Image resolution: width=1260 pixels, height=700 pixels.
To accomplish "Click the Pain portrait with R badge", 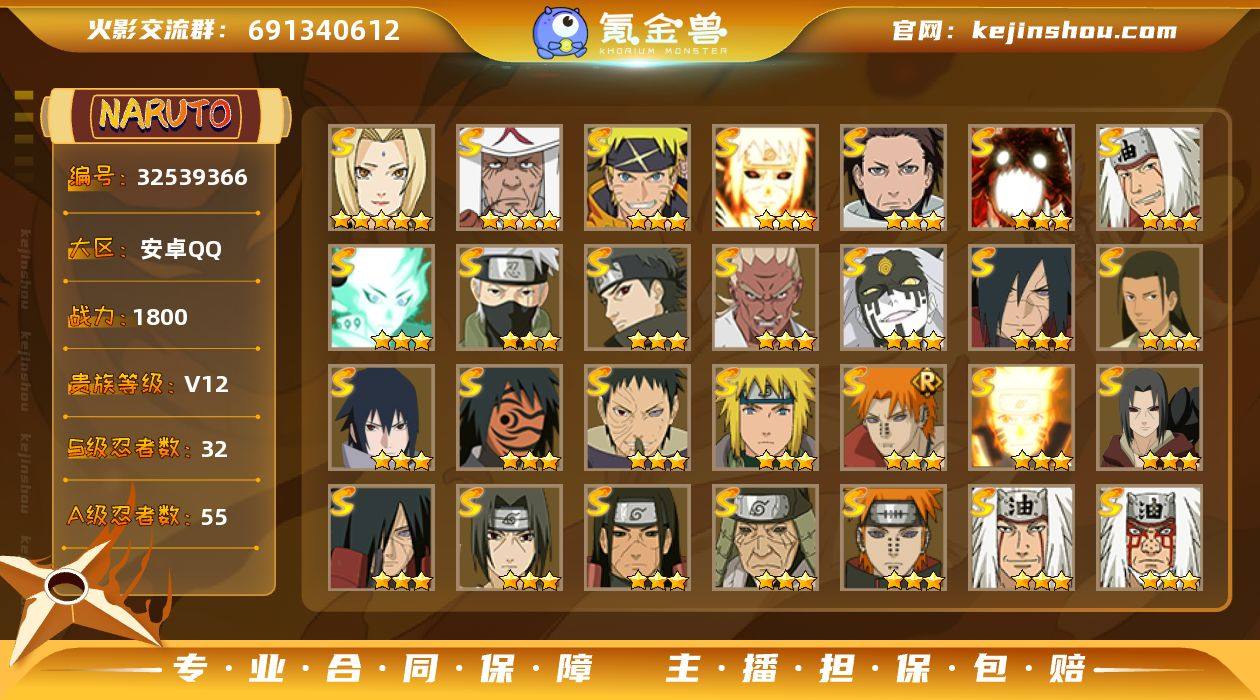I will [x=893, y=418].
